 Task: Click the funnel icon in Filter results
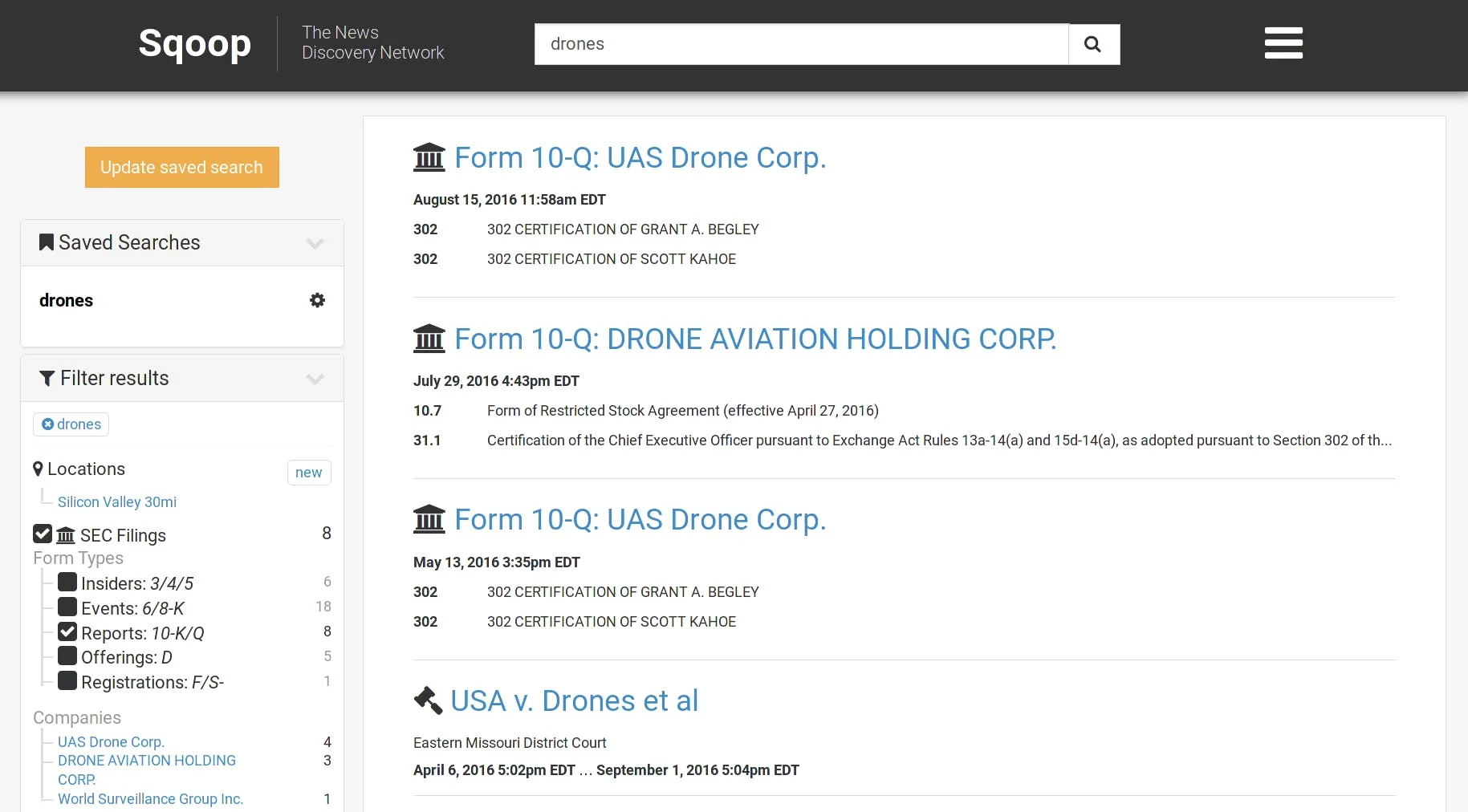(x=47, y=379)
